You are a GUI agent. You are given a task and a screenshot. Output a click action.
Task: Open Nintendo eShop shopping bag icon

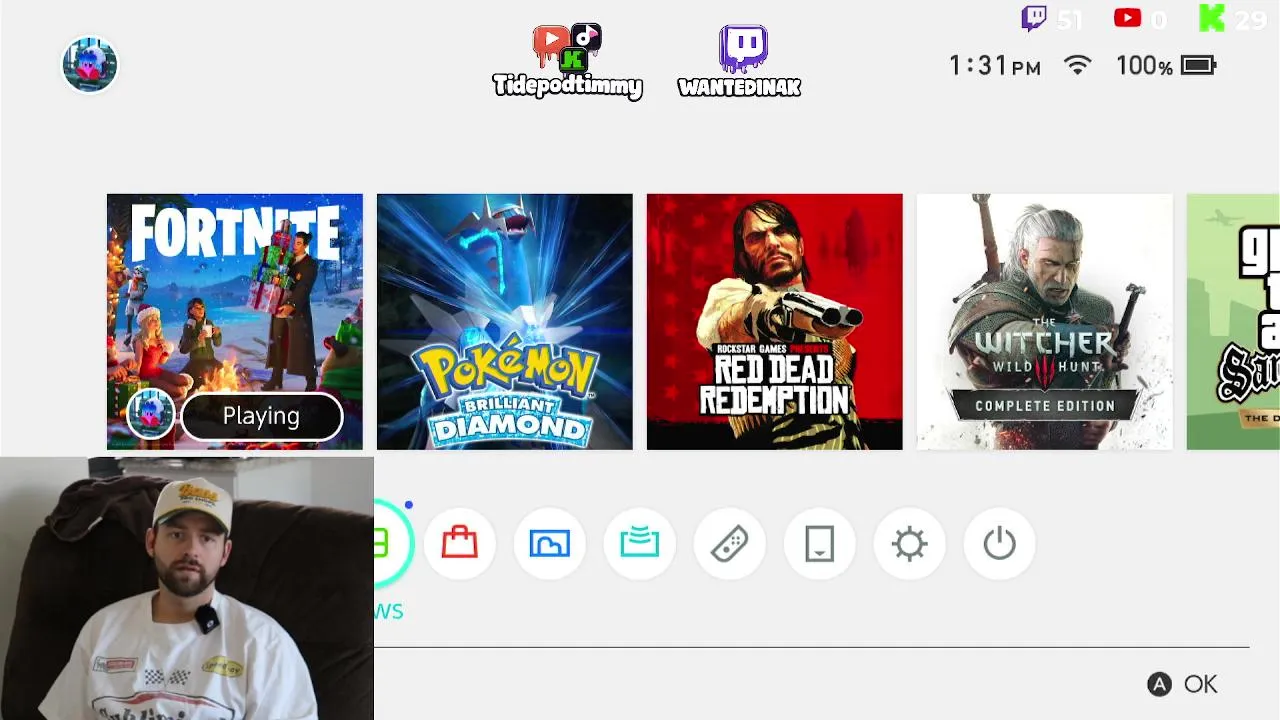point(460,543)
